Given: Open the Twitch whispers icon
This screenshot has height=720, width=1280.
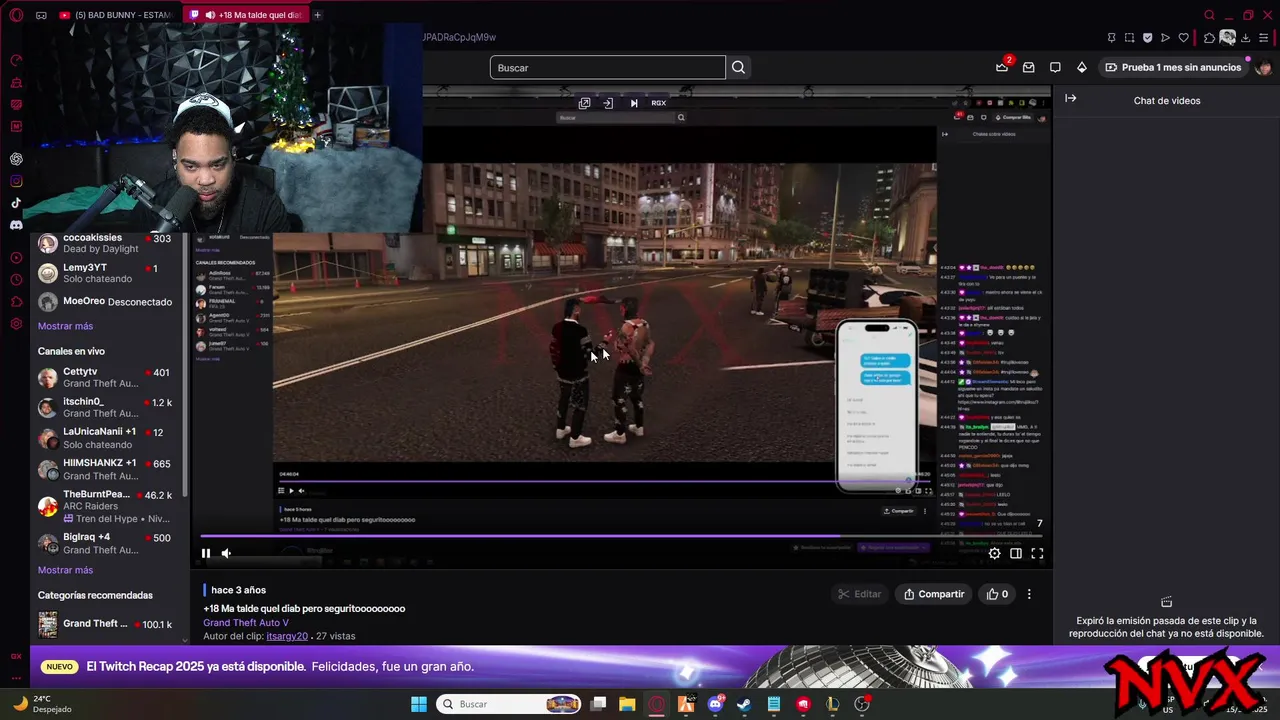Looking at the screenshot, I should pos(1055,67).
